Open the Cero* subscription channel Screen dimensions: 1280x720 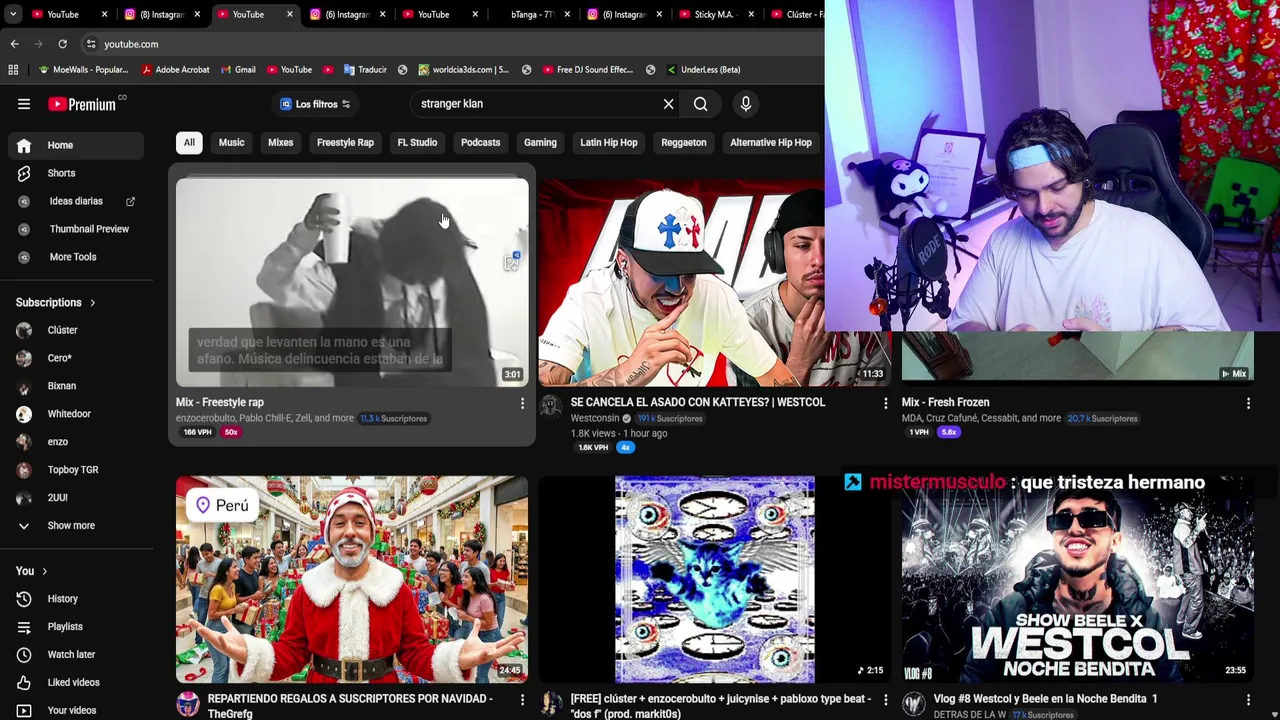pyautogui.click(x=76, y=358)
